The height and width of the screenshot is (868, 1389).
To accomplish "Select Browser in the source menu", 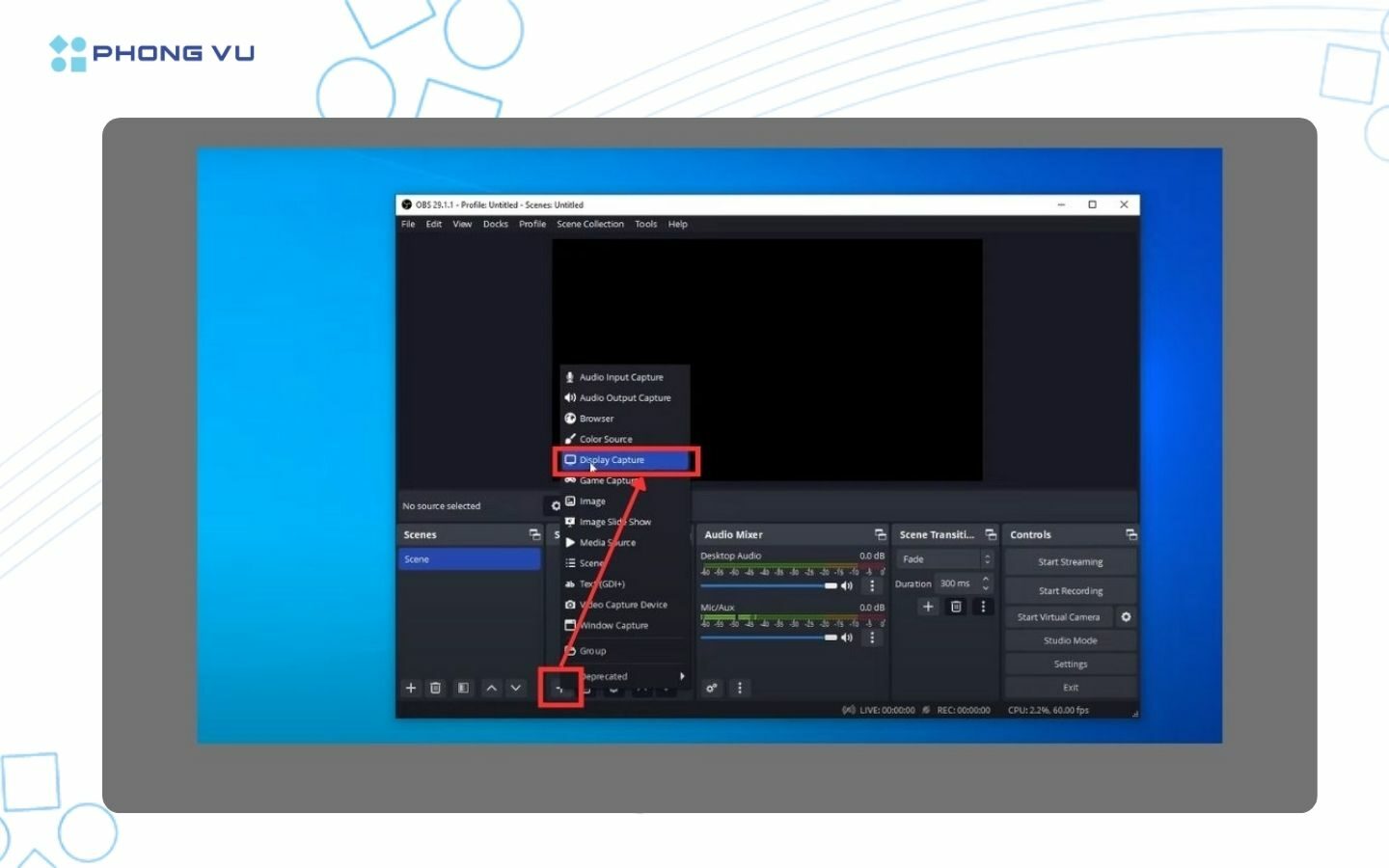I will 626,419.
